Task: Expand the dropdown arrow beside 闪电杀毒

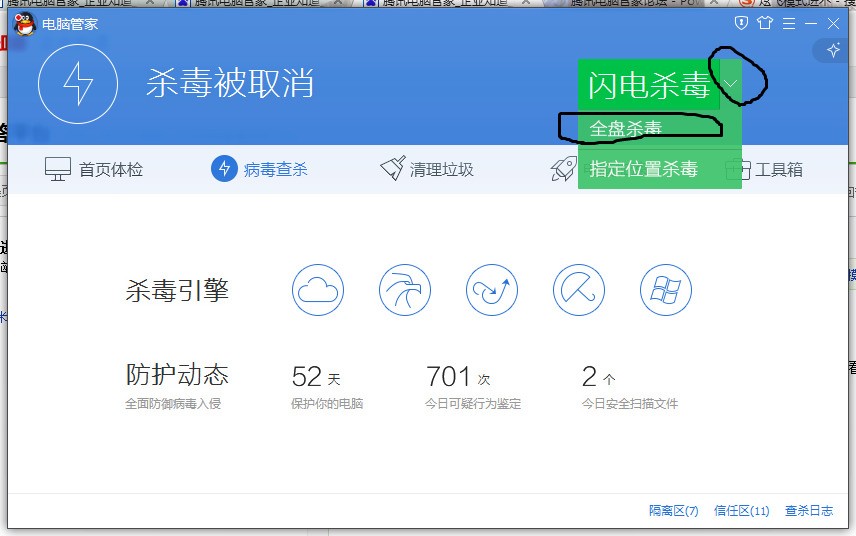Action: tap(731, 84)
